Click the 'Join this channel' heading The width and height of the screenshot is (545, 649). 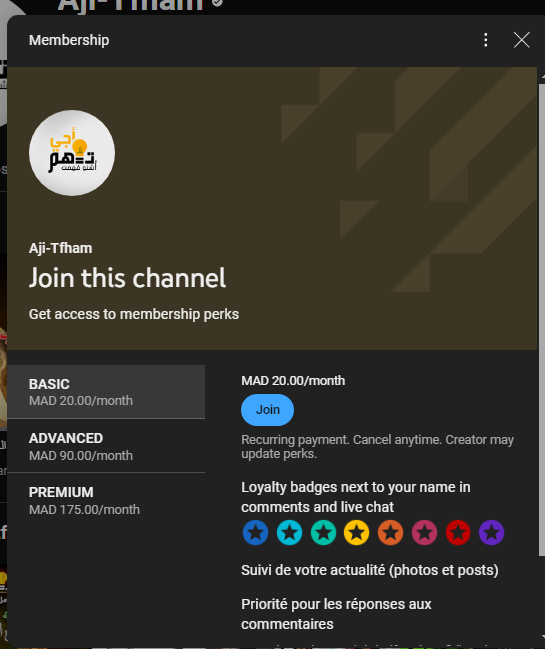[x=127, y=277]
